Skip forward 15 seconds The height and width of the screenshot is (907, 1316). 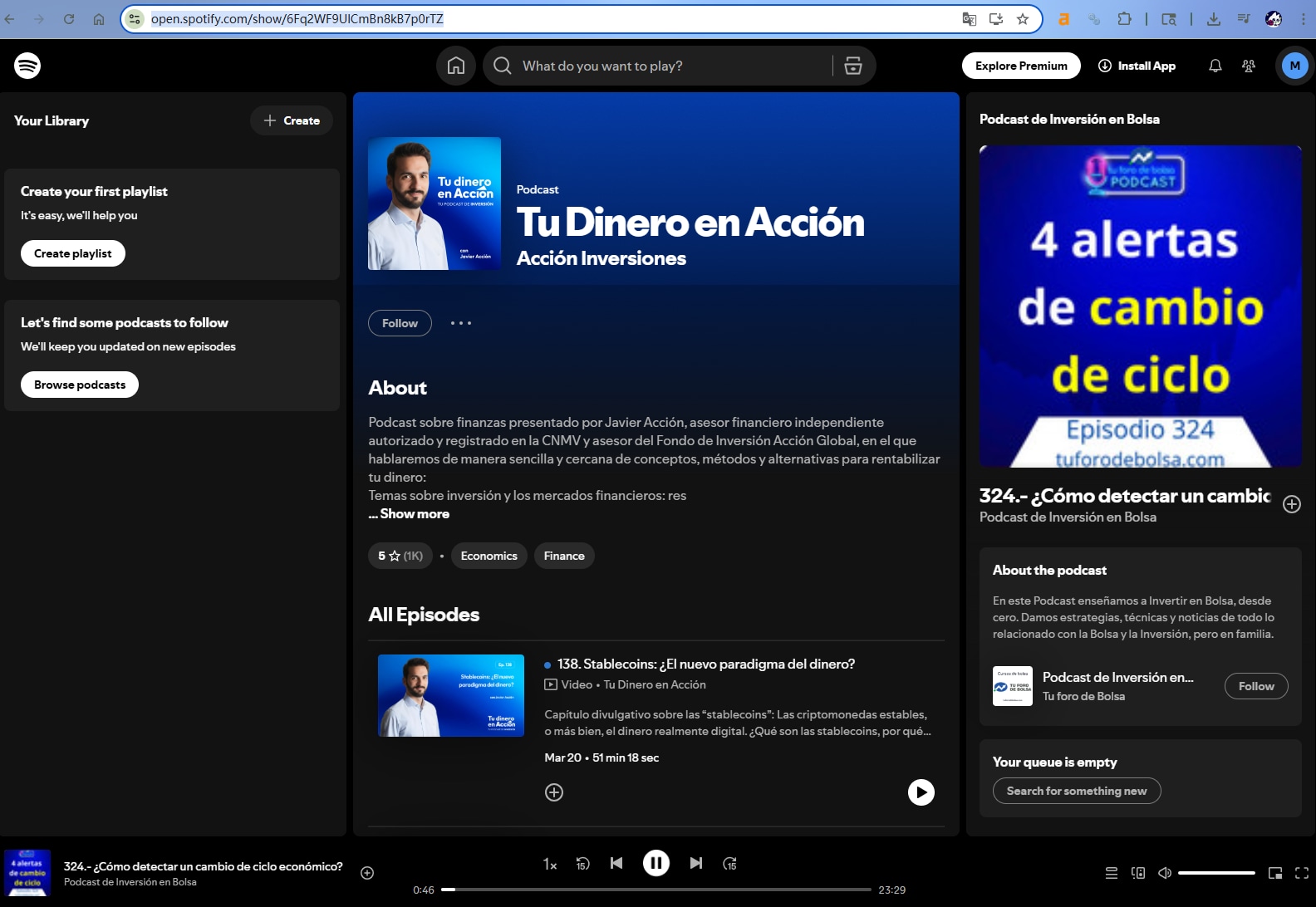(729, 864)
